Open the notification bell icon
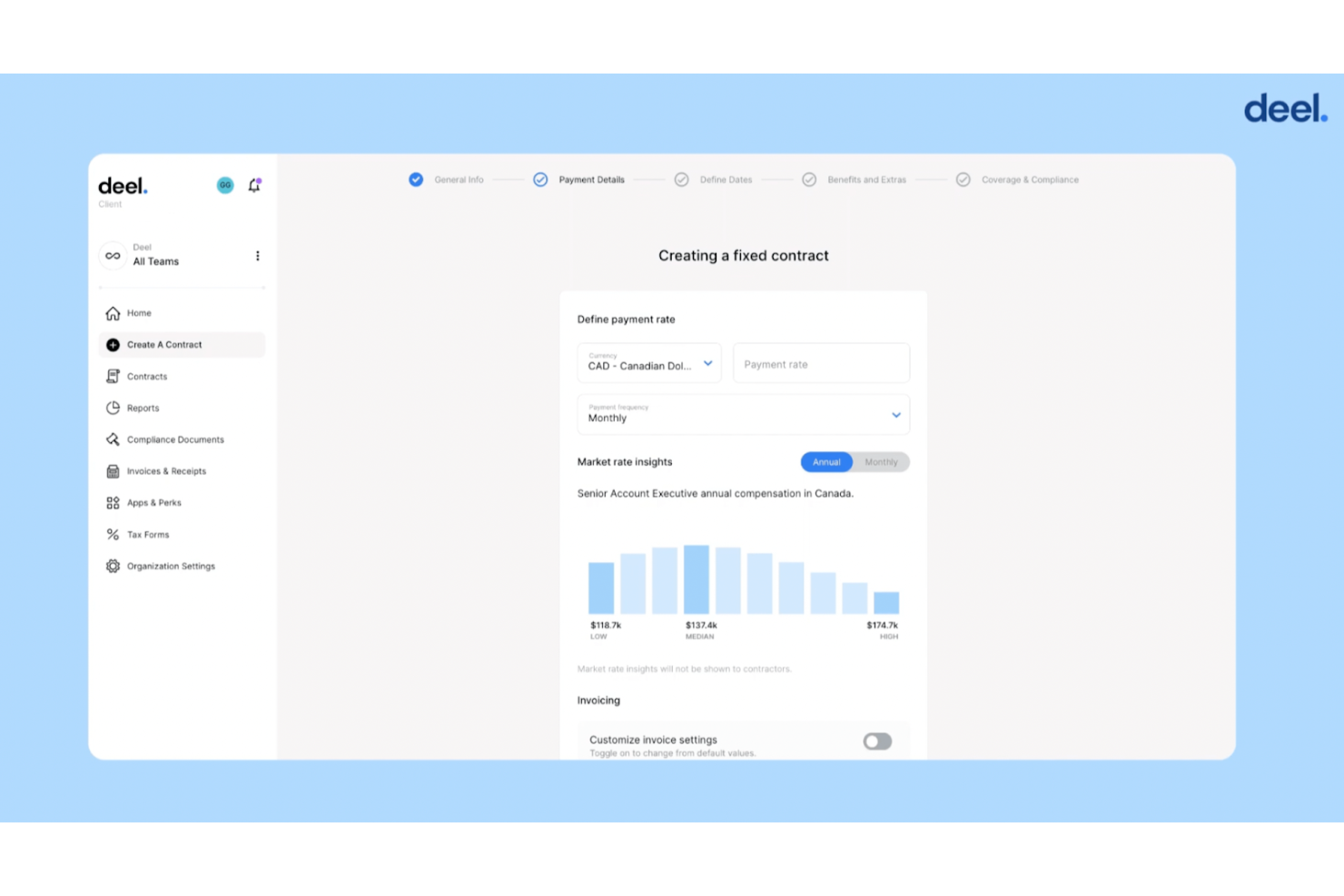This screenshot has width=1344, height=896. pyautogui.click(x=254, y=184)
